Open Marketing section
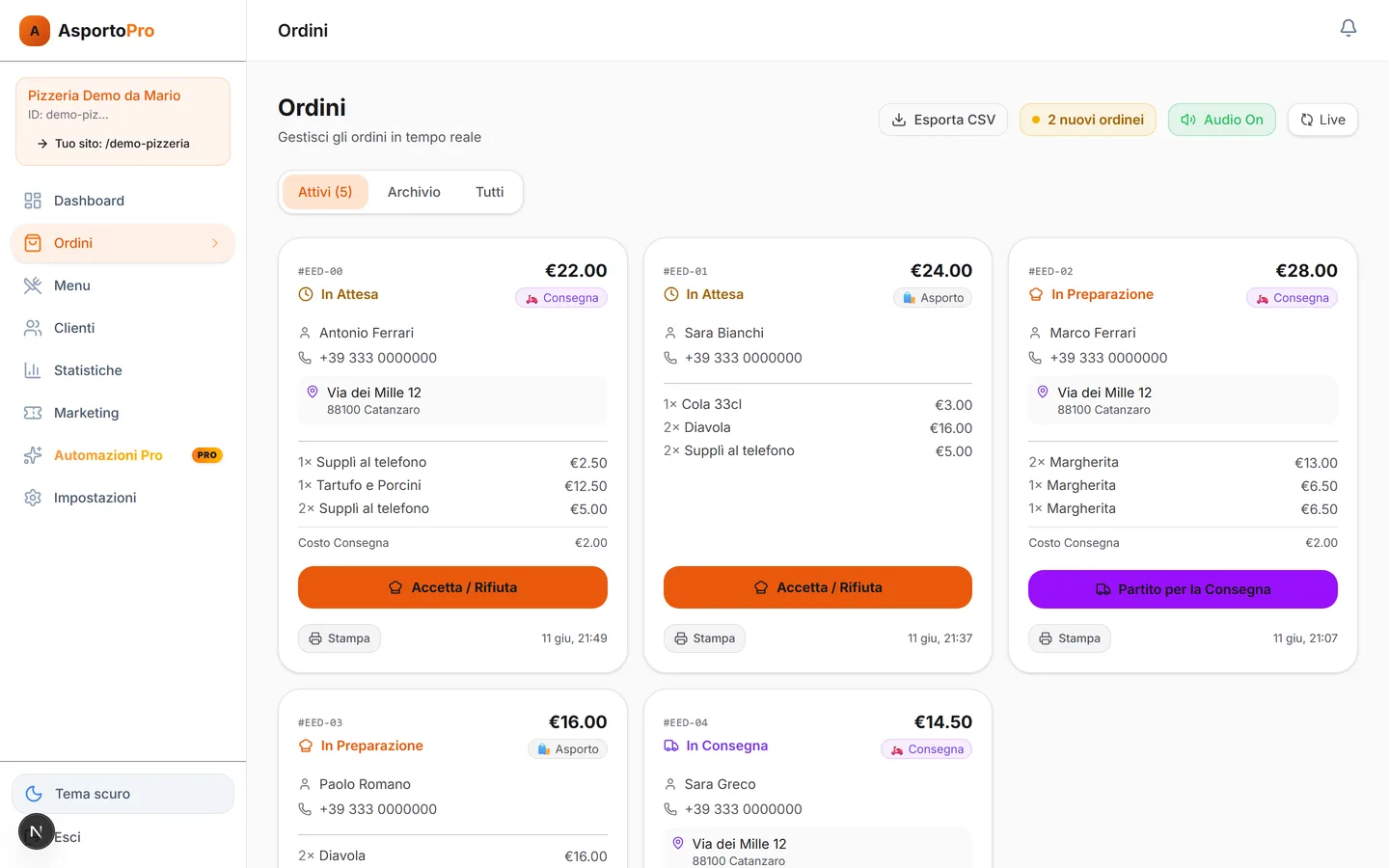 click(123, 413)
